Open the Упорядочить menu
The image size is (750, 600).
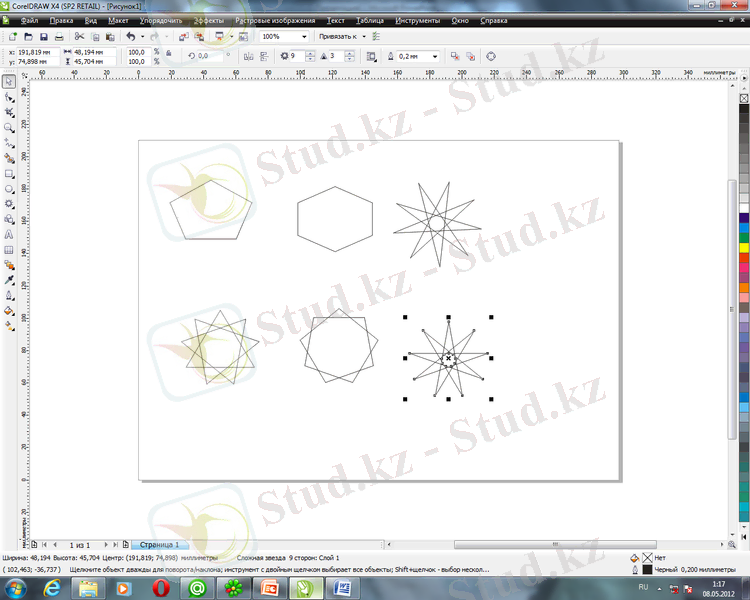click(x=161, y=21)
